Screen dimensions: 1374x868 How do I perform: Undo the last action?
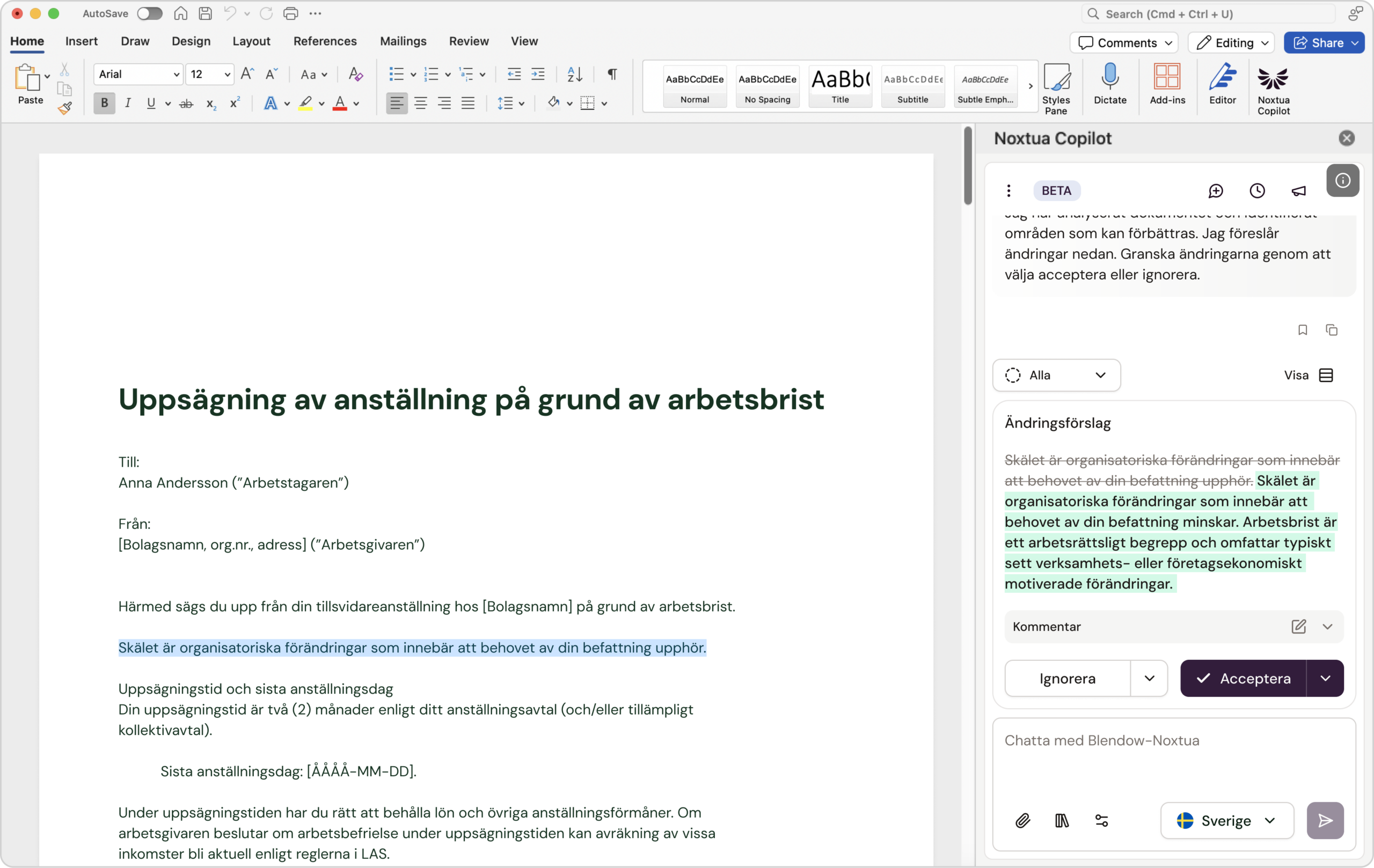[230, 13]
